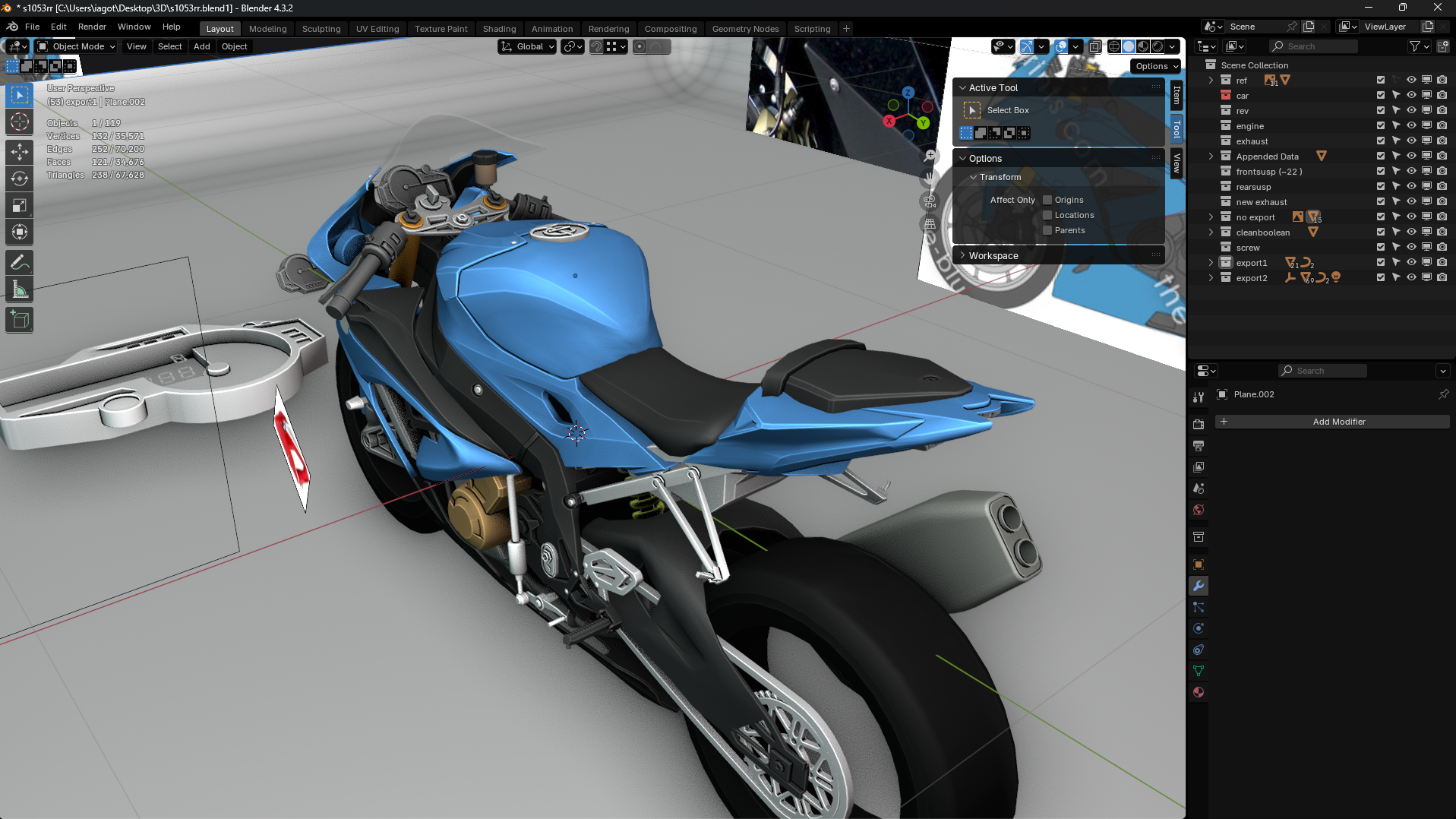Switch viewport shading to solid

tap(1129, 46)
